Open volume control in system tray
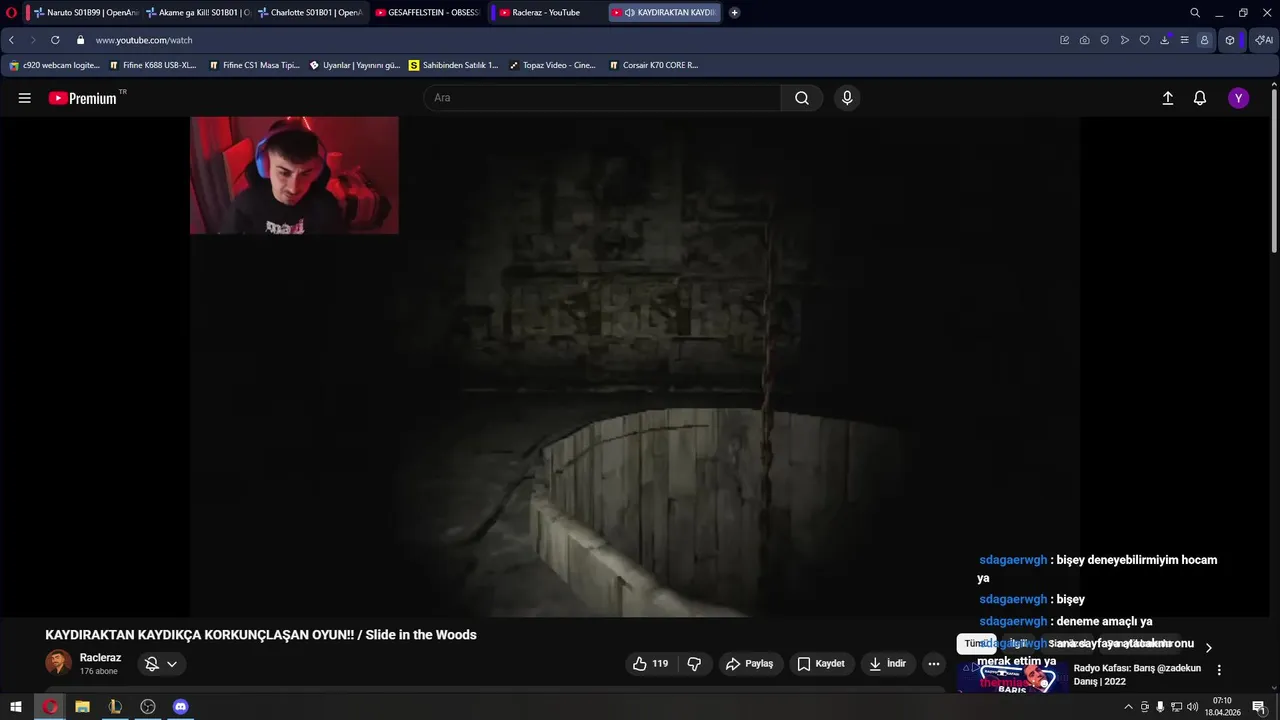This screenshot has height=720, width=1280. click(x=1192, y=707)
